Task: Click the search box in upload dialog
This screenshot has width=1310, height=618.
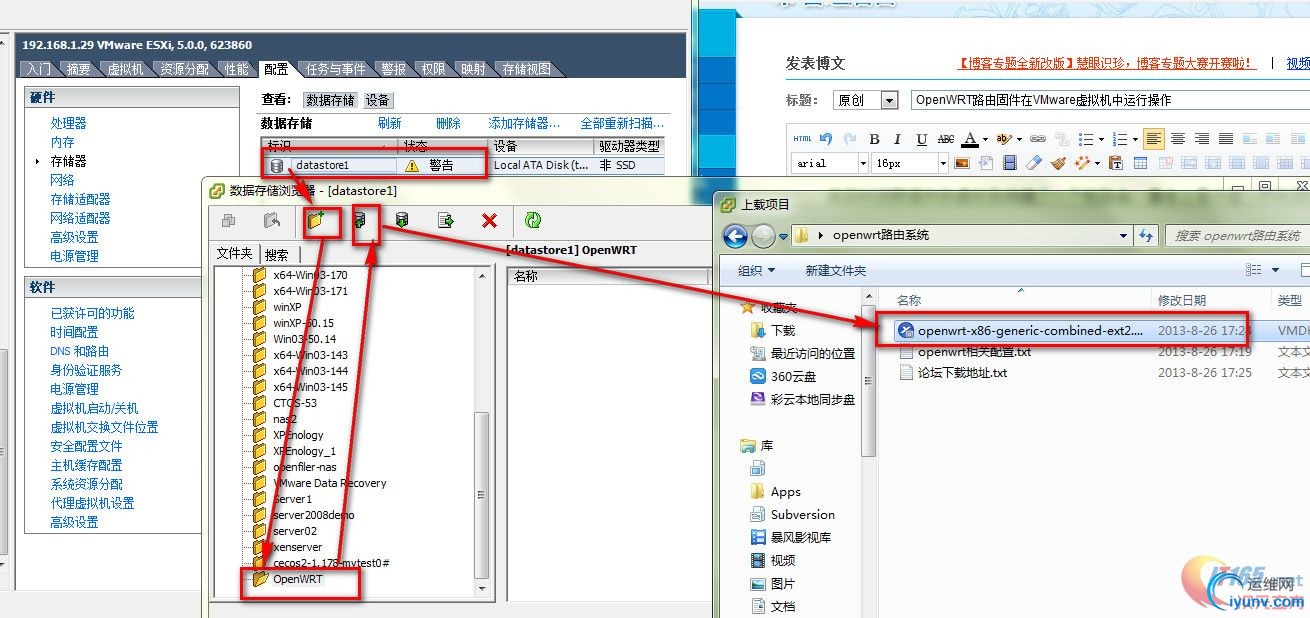Action: (1237, 236)
